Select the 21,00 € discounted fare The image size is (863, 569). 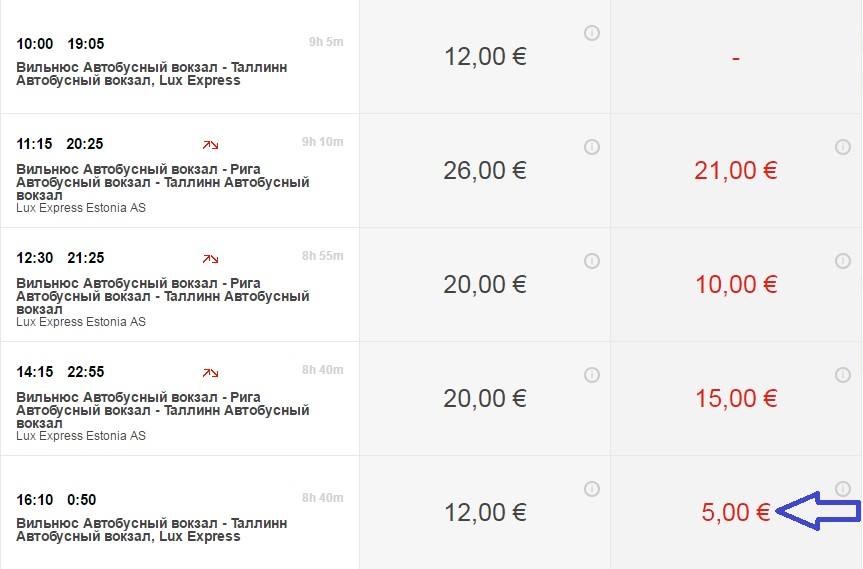coord(735,171)
